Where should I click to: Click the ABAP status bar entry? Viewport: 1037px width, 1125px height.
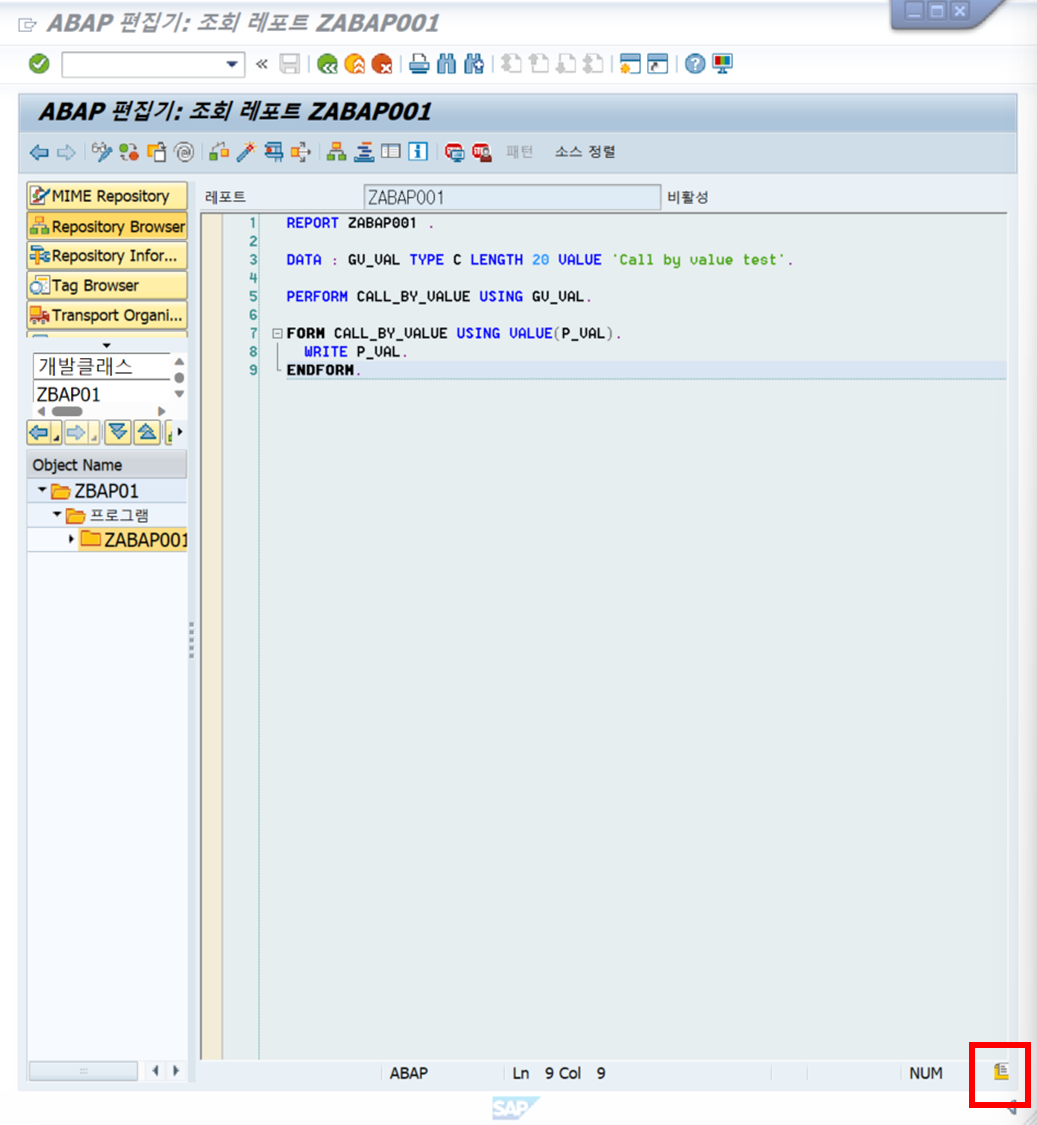point(409,1073)
